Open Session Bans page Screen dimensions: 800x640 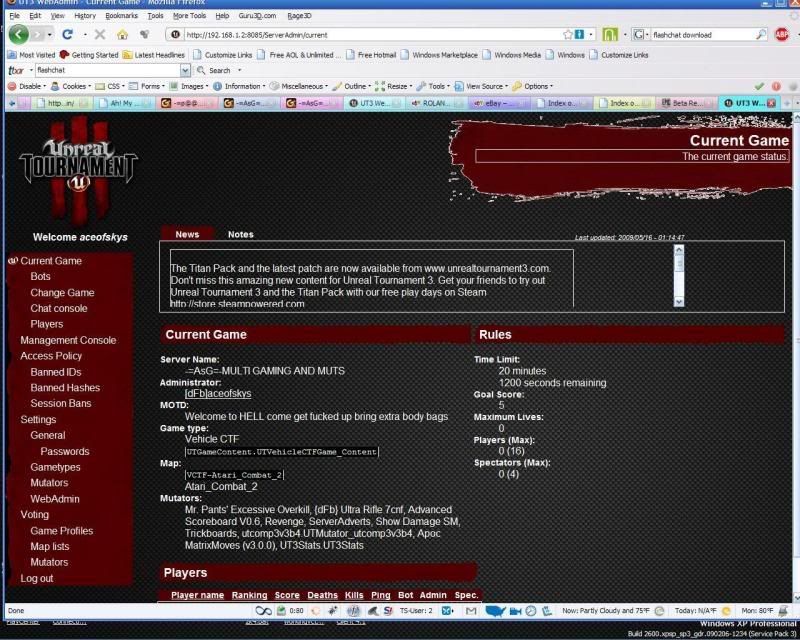61,403
